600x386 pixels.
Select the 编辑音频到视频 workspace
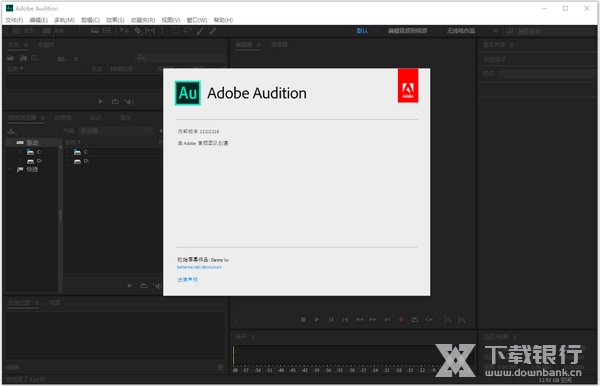pos(408,31)
